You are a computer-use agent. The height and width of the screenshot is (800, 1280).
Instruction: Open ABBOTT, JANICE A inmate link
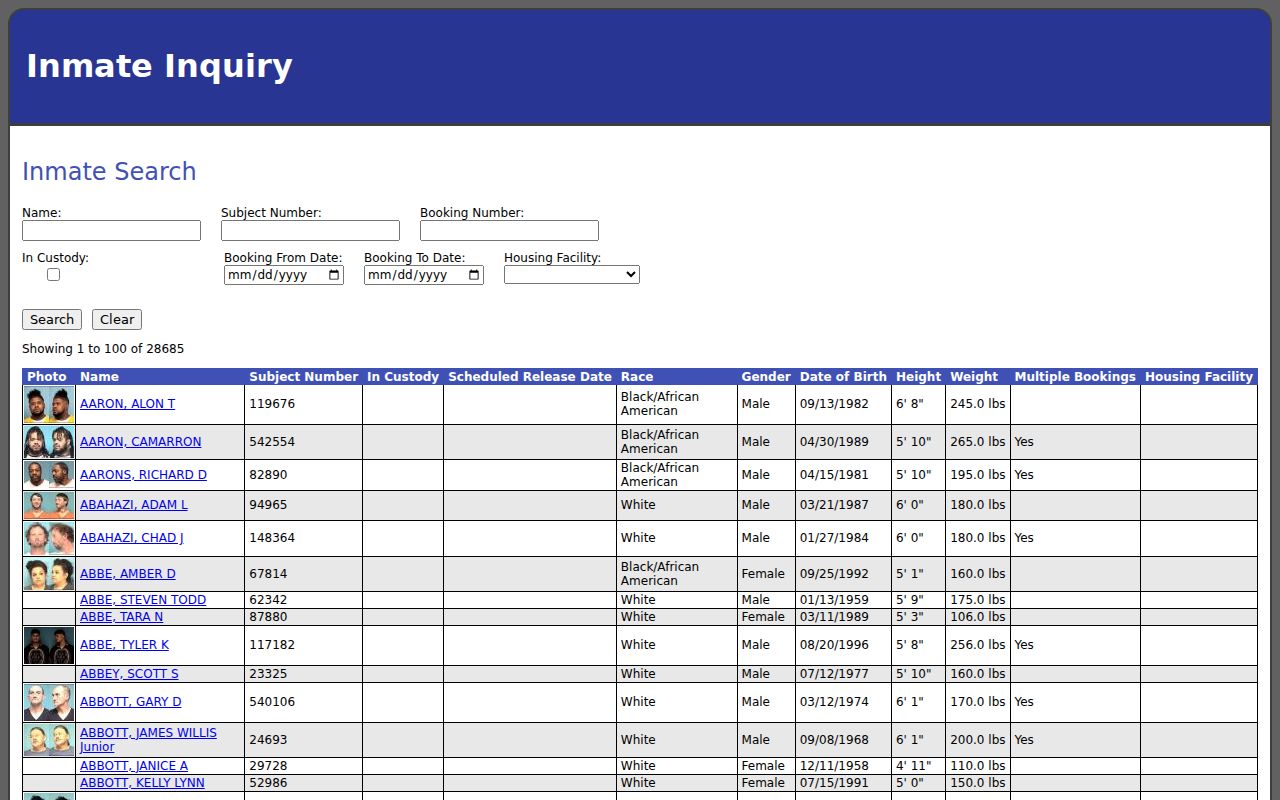134,766
